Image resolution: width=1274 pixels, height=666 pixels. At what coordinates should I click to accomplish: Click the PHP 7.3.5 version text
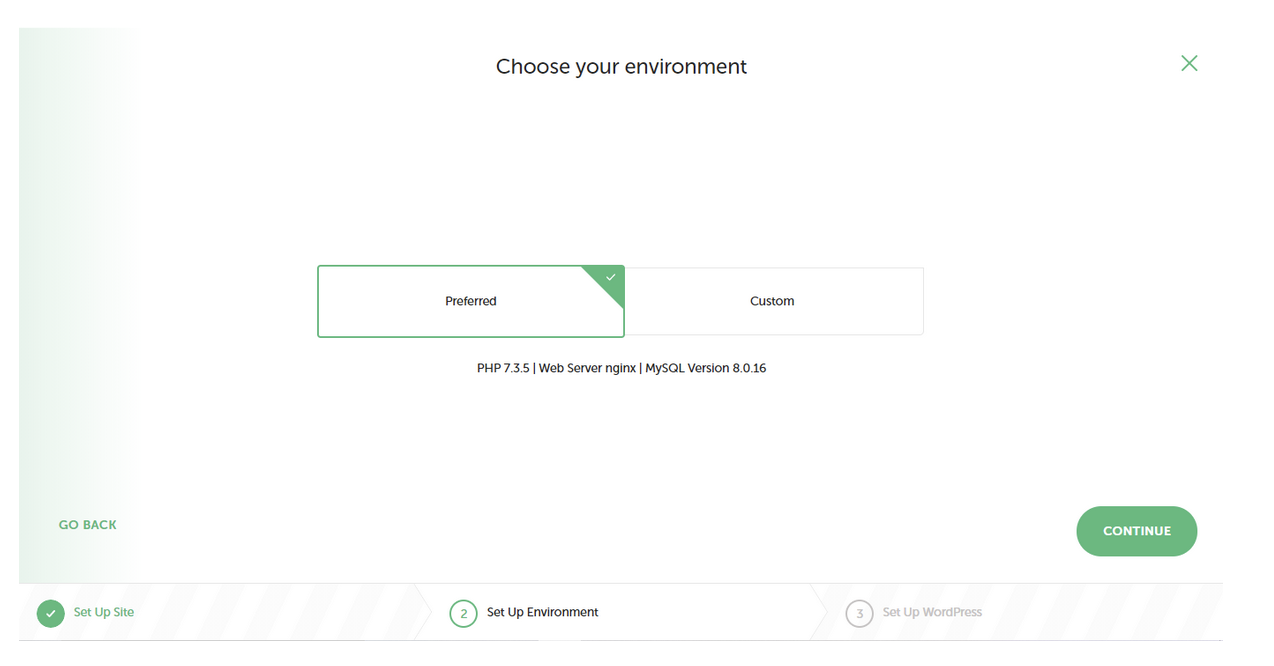click(x=503, y=368)
